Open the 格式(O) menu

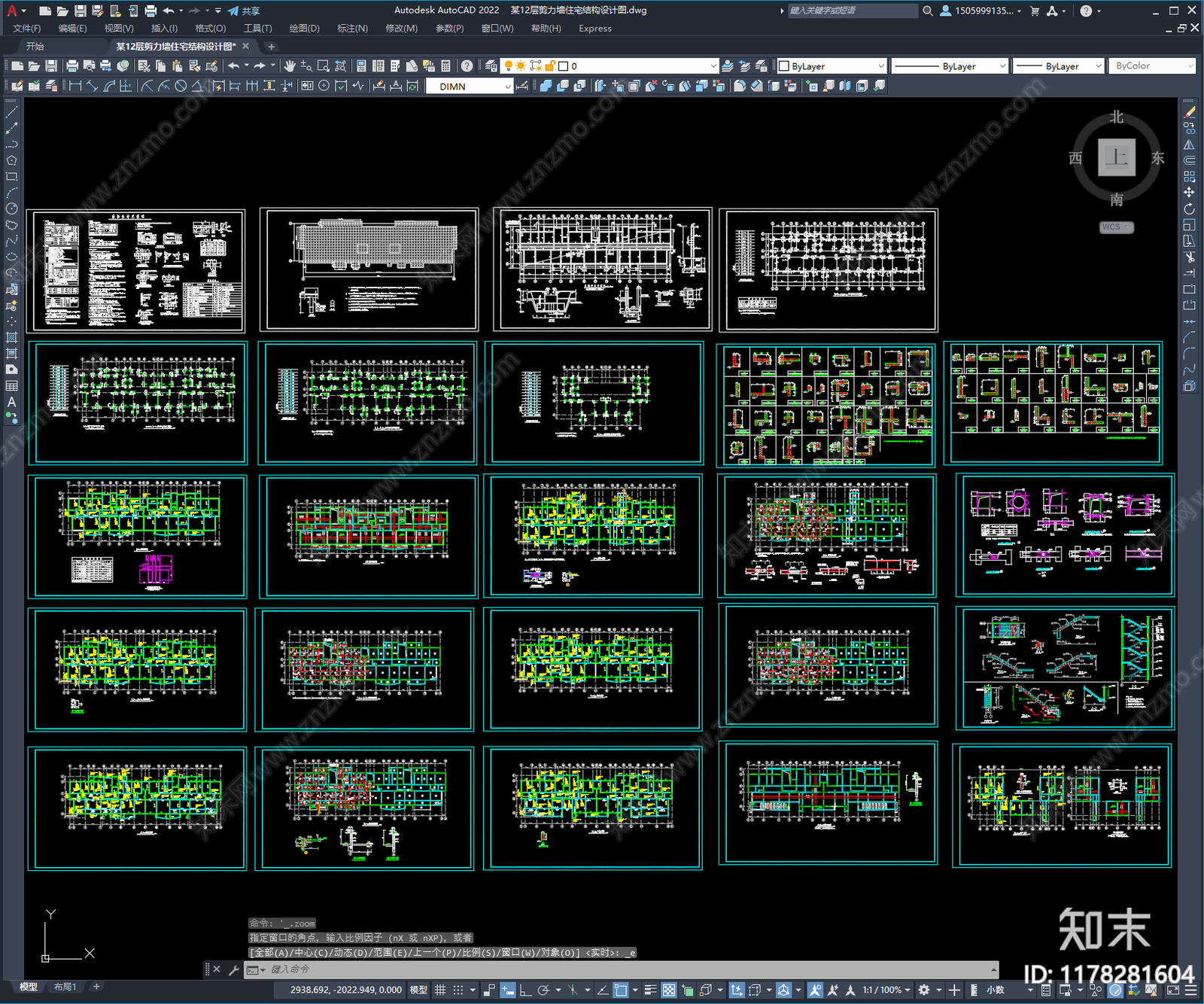tap(210, 29)
